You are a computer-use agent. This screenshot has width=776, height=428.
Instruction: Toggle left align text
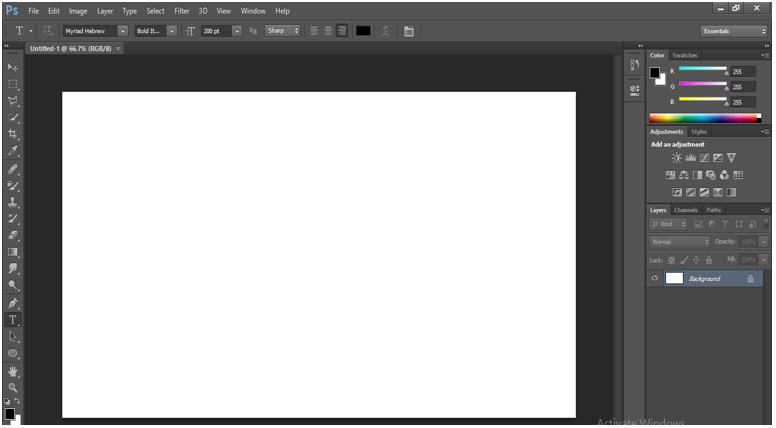(314, 31)
